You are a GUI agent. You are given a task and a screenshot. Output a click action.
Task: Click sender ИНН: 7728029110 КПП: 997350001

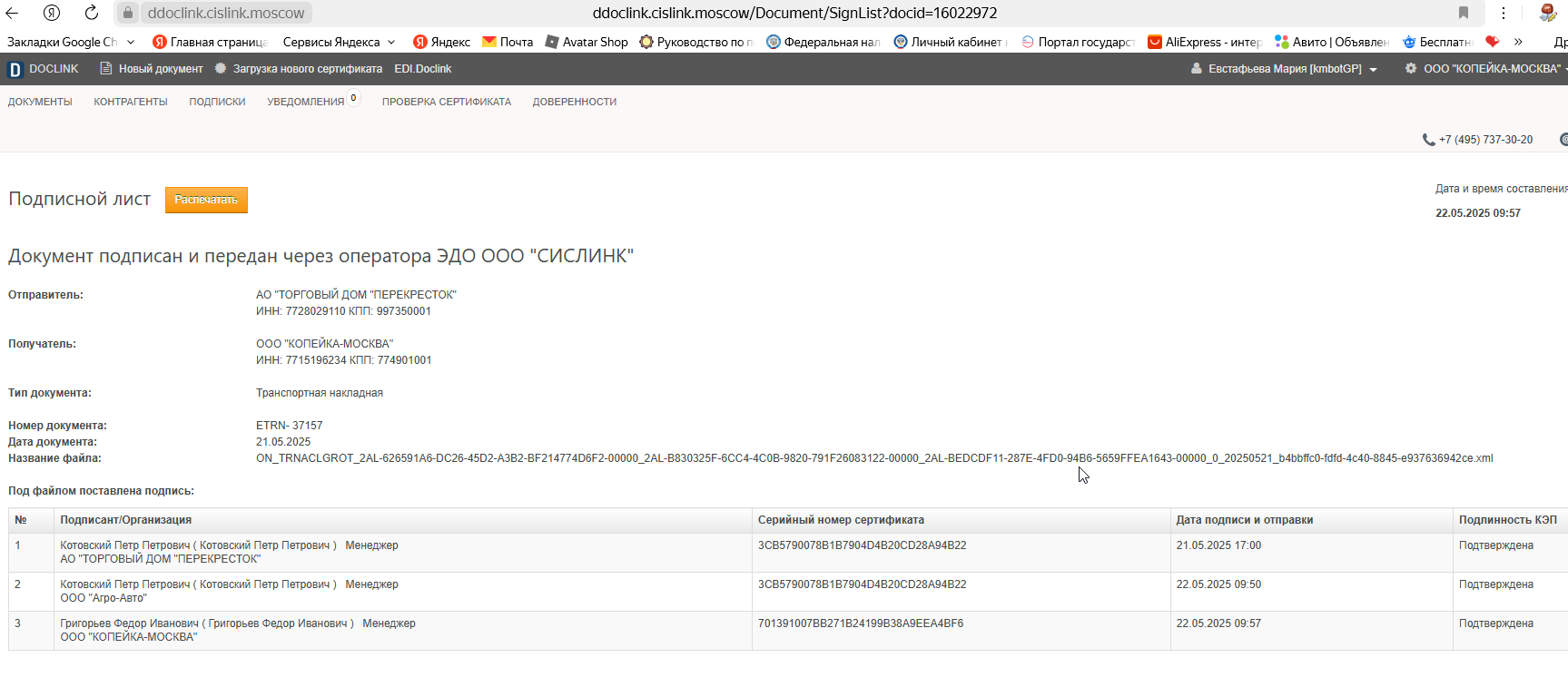pyautogui.click(x=343, y=311)
